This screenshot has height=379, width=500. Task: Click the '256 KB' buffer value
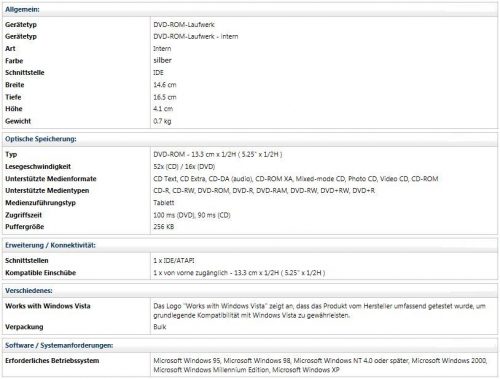point(164,227)
